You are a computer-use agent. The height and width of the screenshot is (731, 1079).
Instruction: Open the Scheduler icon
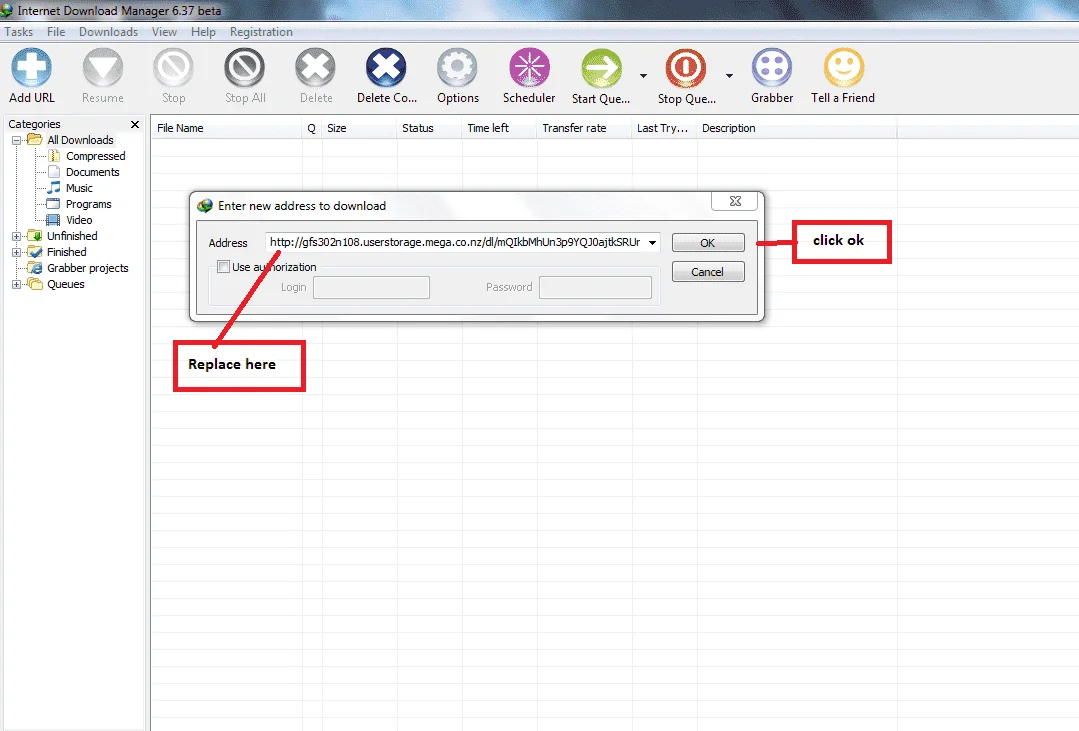[x=529, y=67]
